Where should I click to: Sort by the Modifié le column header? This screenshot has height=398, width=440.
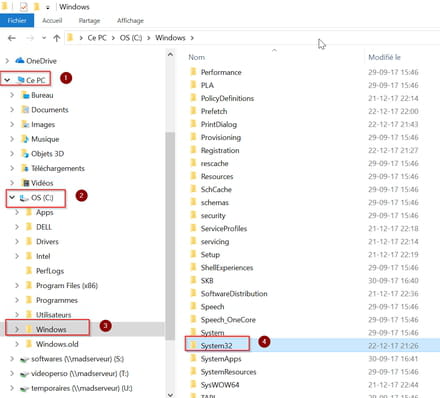384,57
